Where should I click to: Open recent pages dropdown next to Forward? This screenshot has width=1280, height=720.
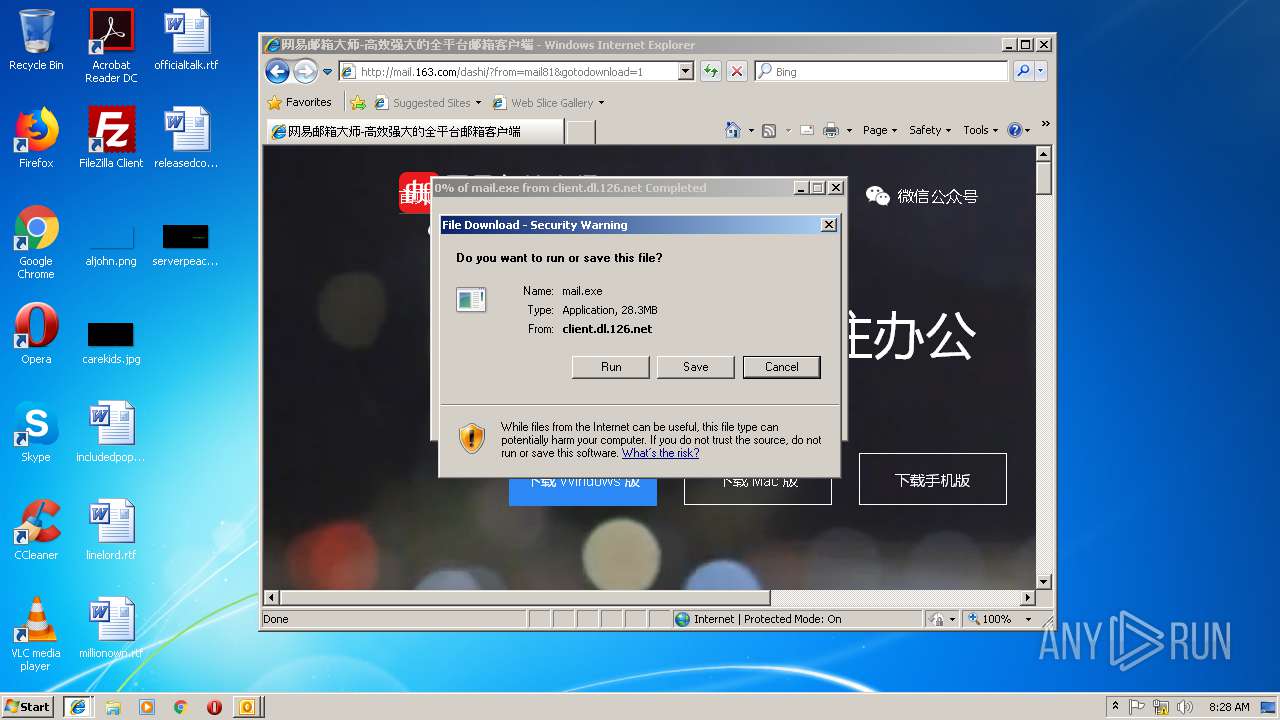(x=327, y=72)
